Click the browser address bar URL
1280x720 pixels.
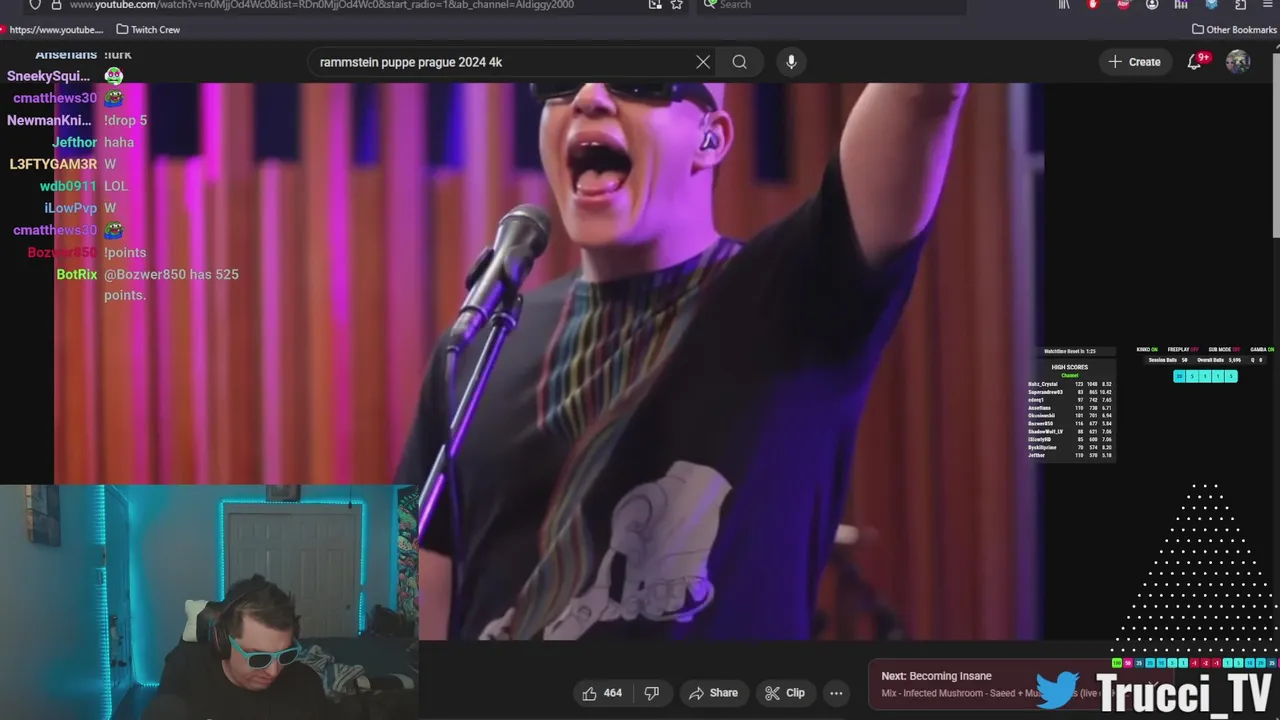point(321,5)
